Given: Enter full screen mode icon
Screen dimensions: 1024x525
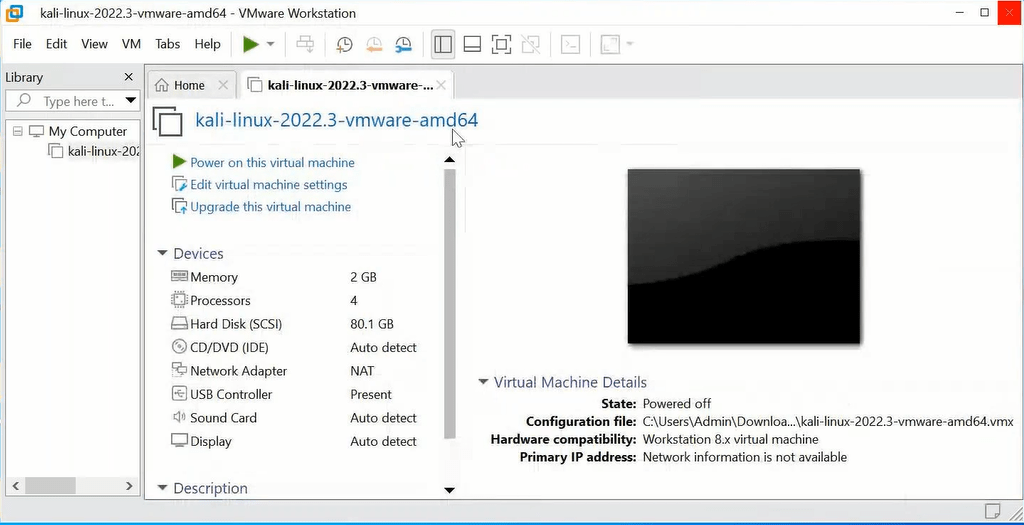Looking at the screenshot, I should tap(501, 44).
